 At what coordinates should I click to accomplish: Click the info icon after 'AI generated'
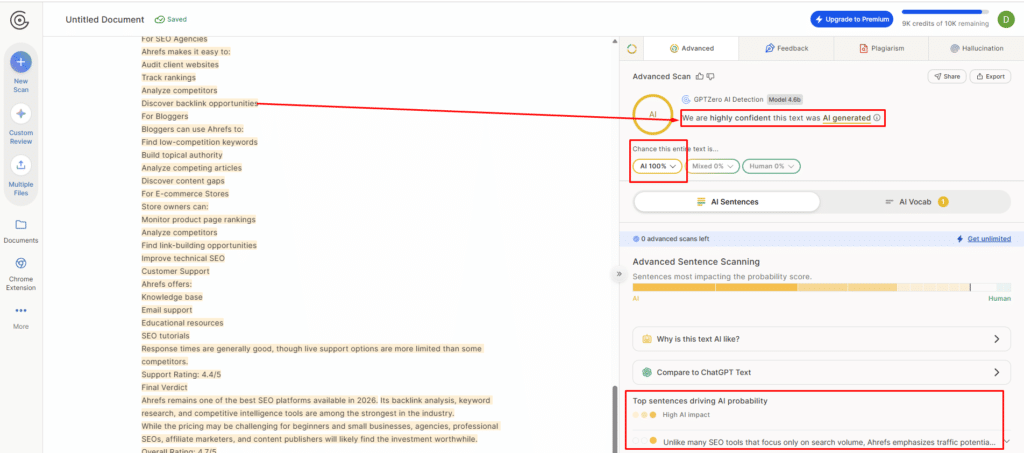pos(876,119)
